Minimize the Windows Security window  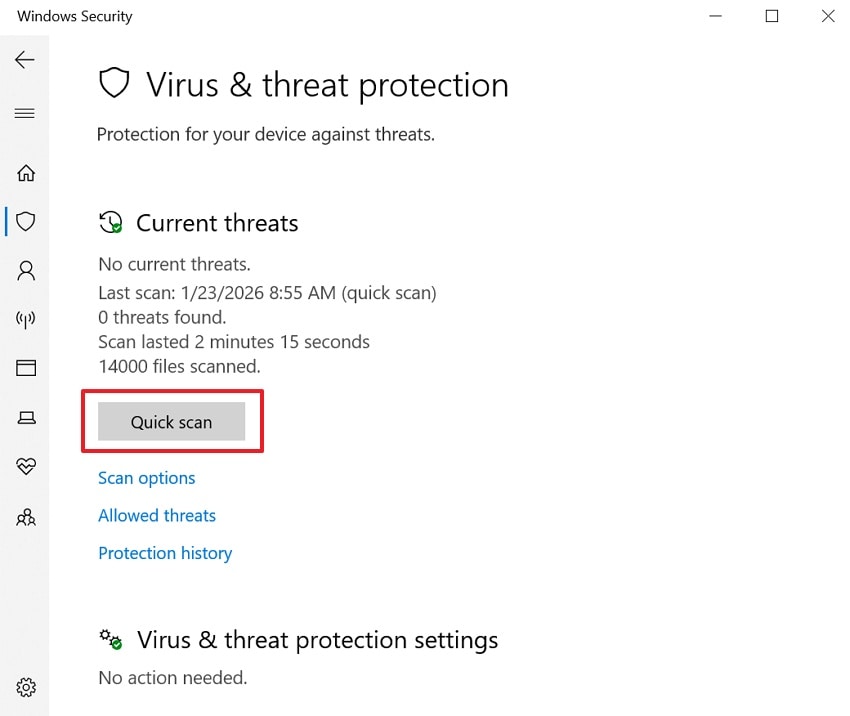tap(716, 16)
